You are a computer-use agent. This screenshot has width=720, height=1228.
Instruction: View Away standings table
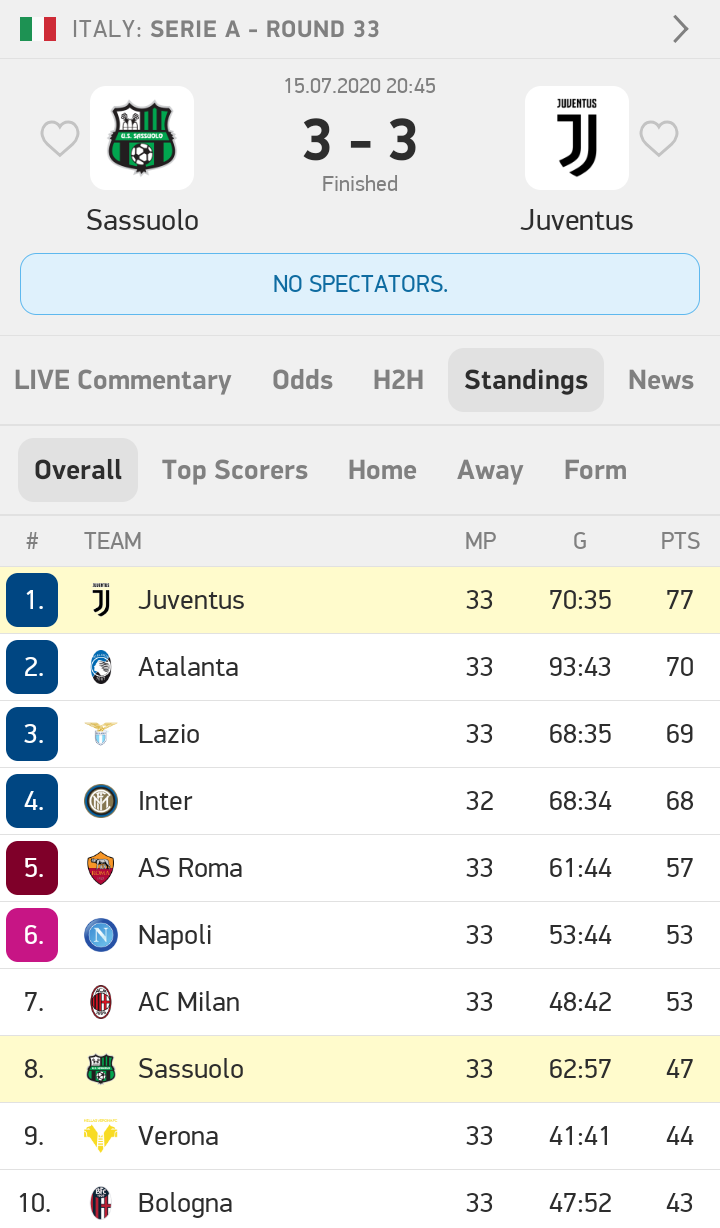point(490,470)
